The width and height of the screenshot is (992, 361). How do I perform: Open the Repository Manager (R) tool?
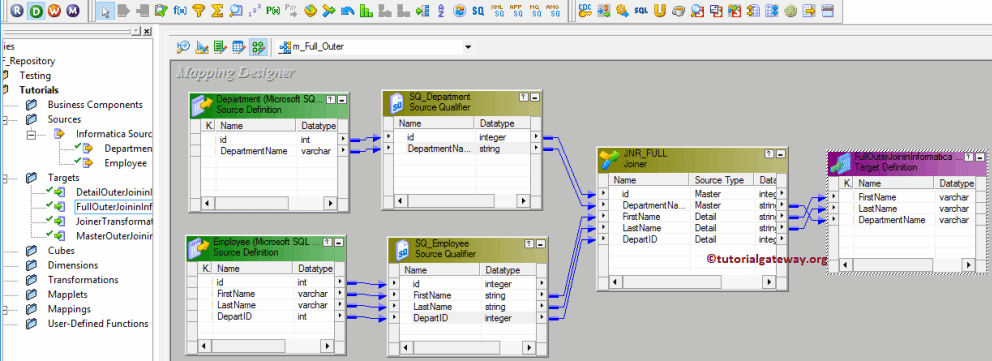pyautogui.click(x=17, y=11)
